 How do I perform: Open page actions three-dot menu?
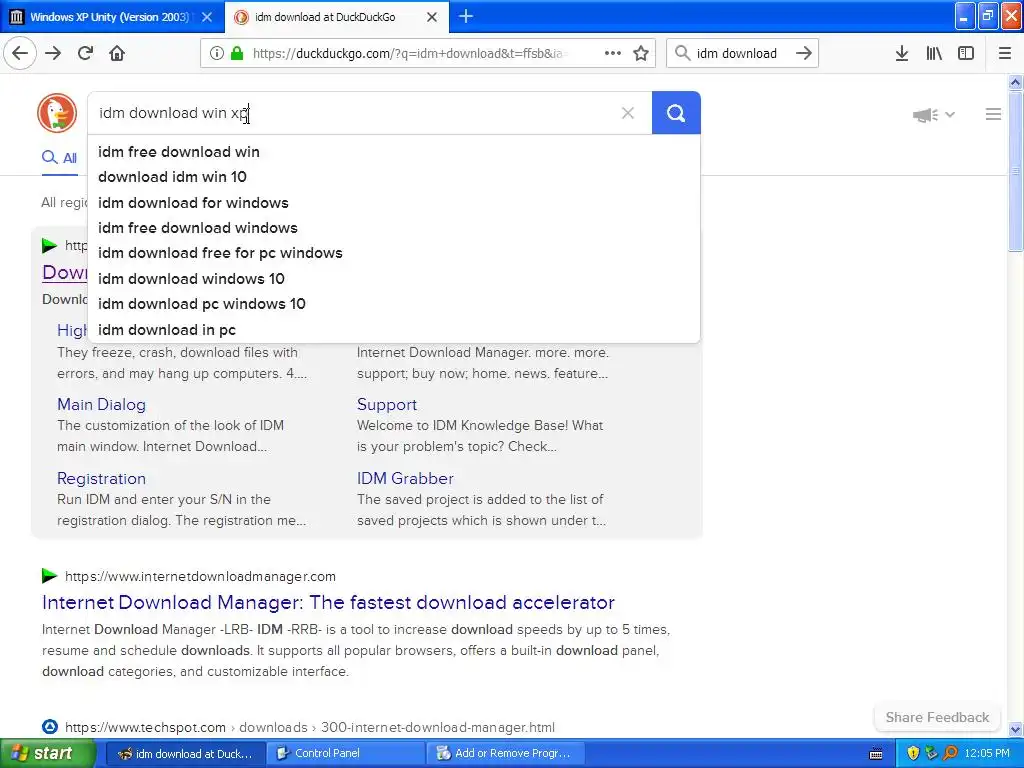613,53
